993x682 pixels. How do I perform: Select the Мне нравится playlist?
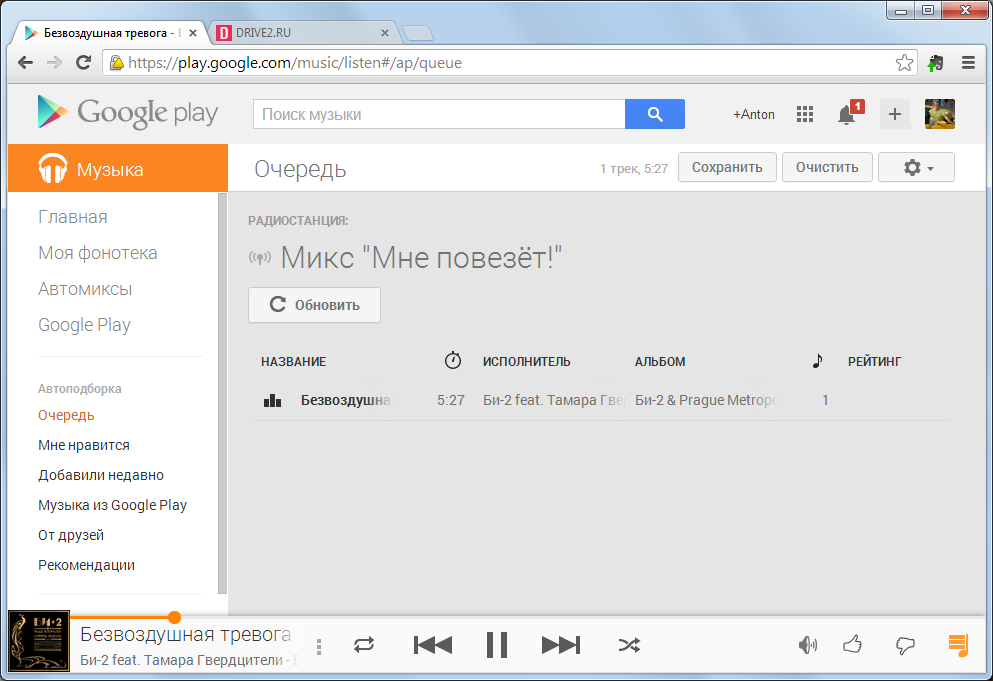[x=84, y=445]
